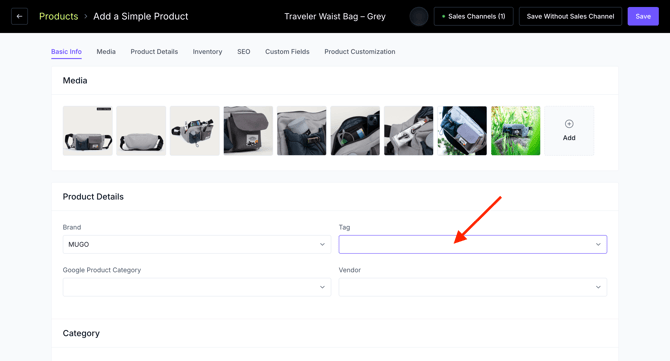Switch to the Basic Info tab

click(x=66, y=52)
